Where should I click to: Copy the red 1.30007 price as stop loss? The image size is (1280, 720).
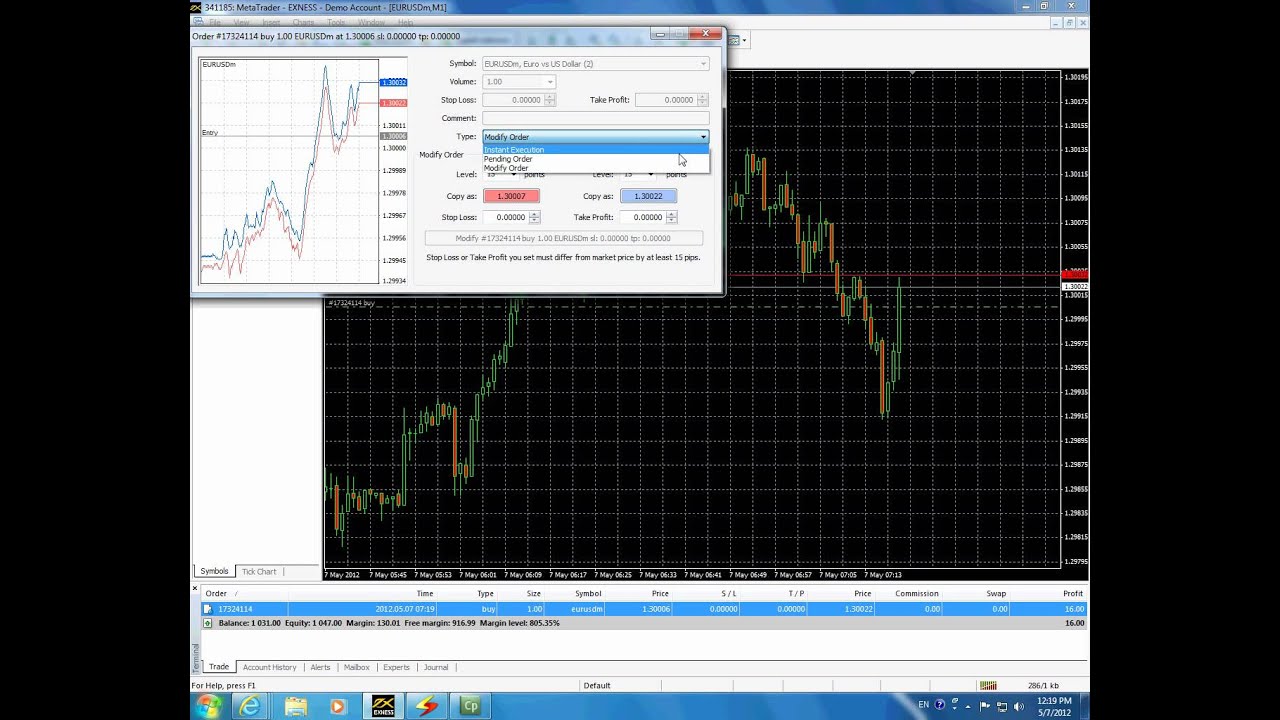[x=511, y=196]
